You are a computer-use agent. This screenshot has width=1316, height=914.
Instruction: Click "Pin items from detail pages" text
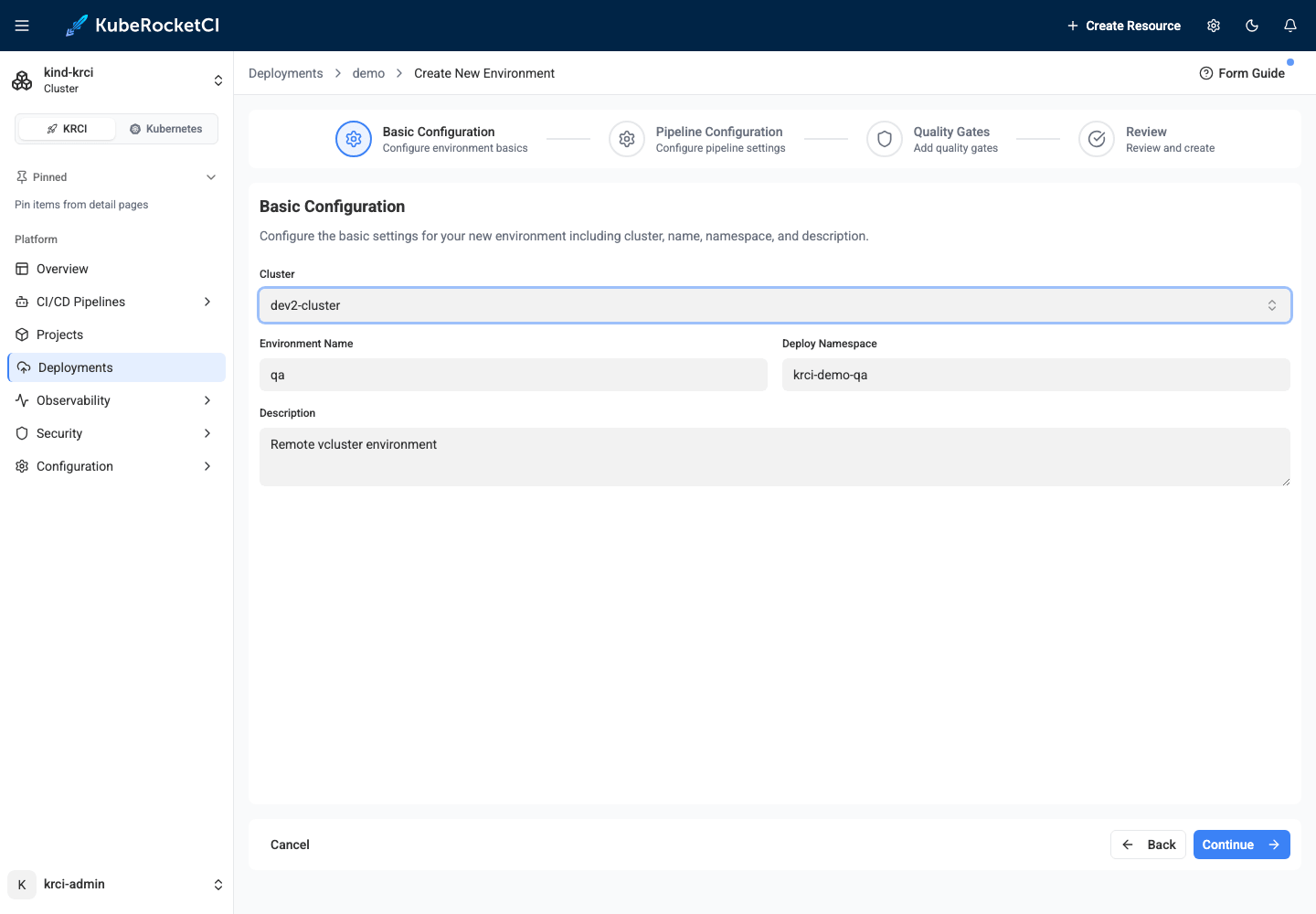[x=81, y=205]
